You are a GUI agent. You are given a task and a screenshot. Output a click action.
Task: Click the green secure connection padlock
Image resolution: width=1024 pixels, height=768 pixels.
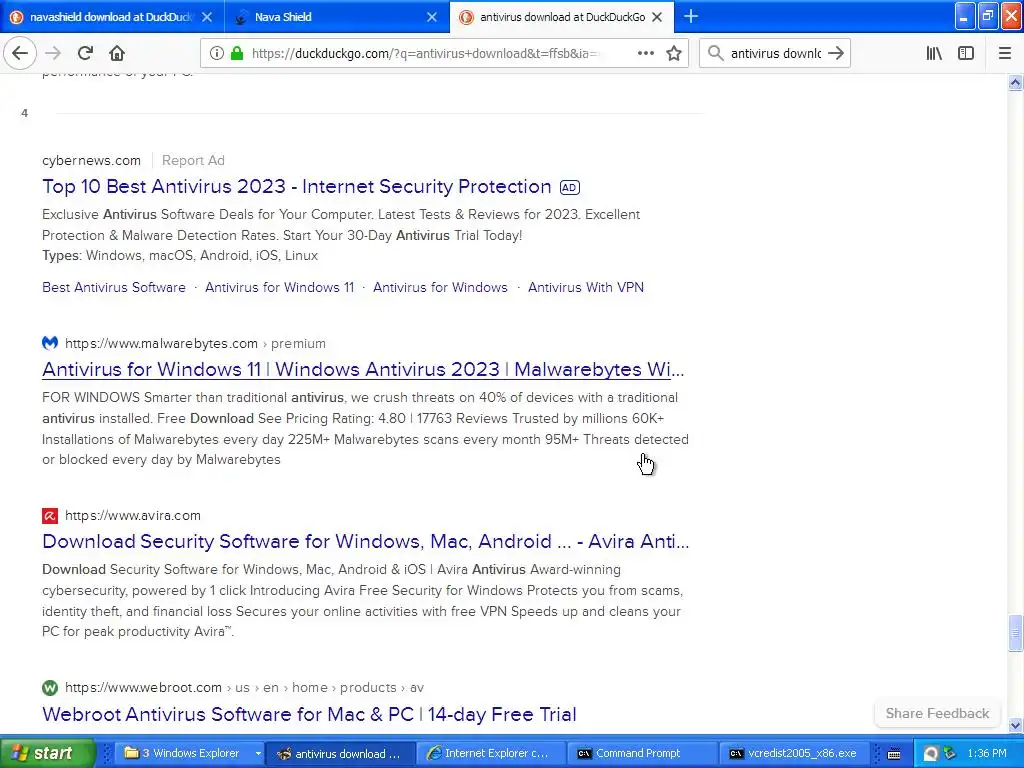[237, 53]
